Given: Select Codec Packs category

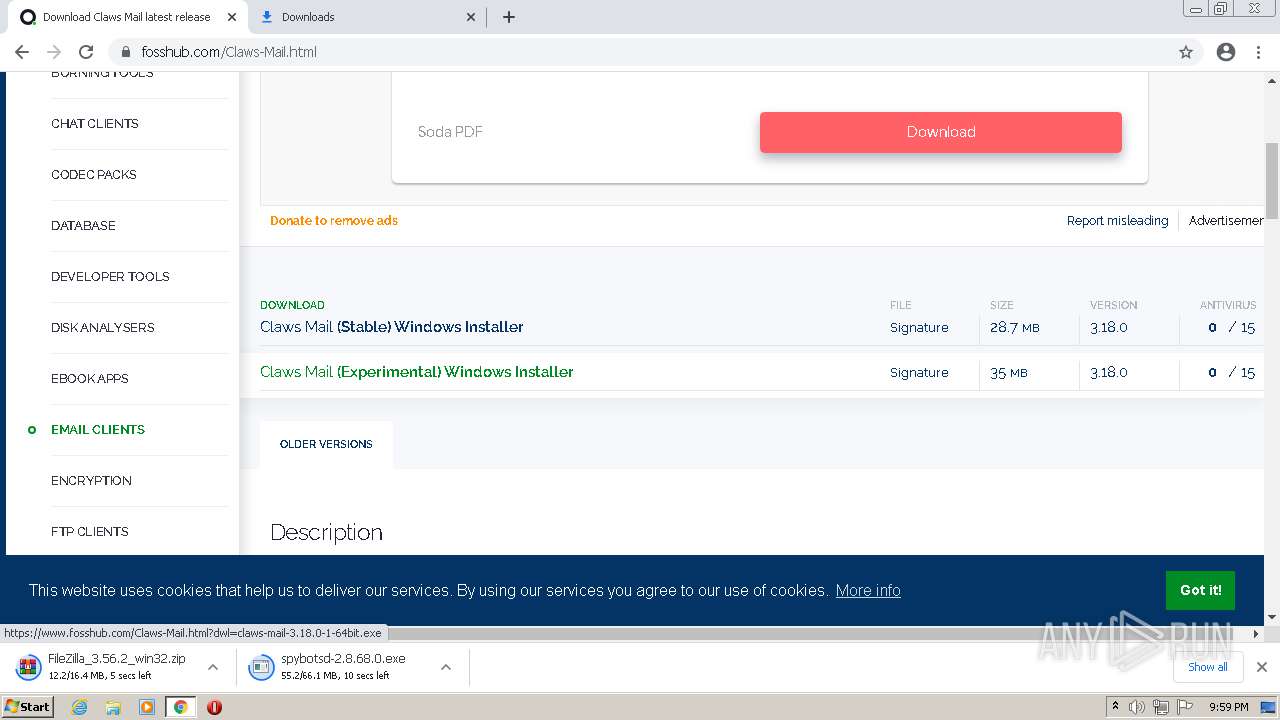Looking at the screenshot, I should click(x=94, y=175).
